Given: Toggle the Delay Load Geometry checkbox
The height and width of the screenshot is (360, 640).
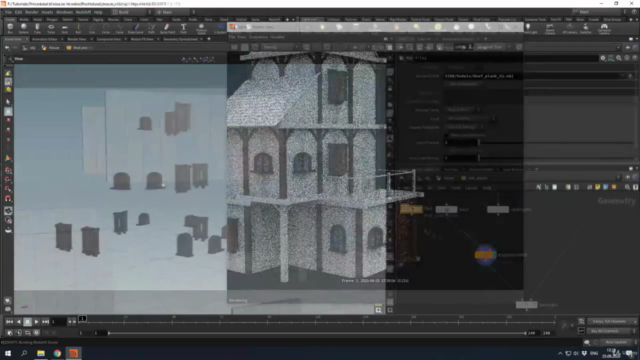Looking at the screenshot, I should pyautogui.click(x=447, y=135).
